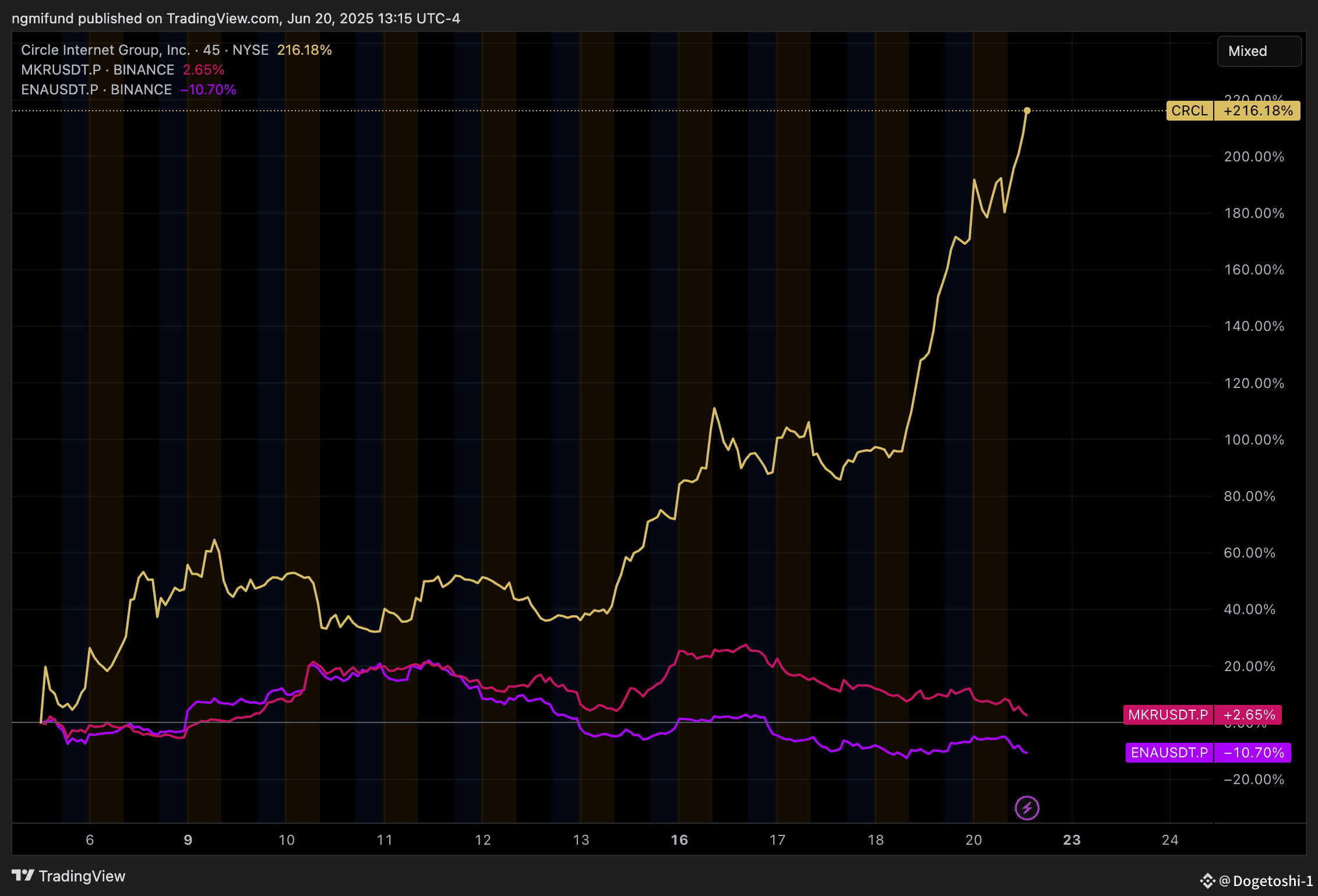1318x896 pixels.
Task: Click date 18 on the time axis
Action: click(876, 840)
